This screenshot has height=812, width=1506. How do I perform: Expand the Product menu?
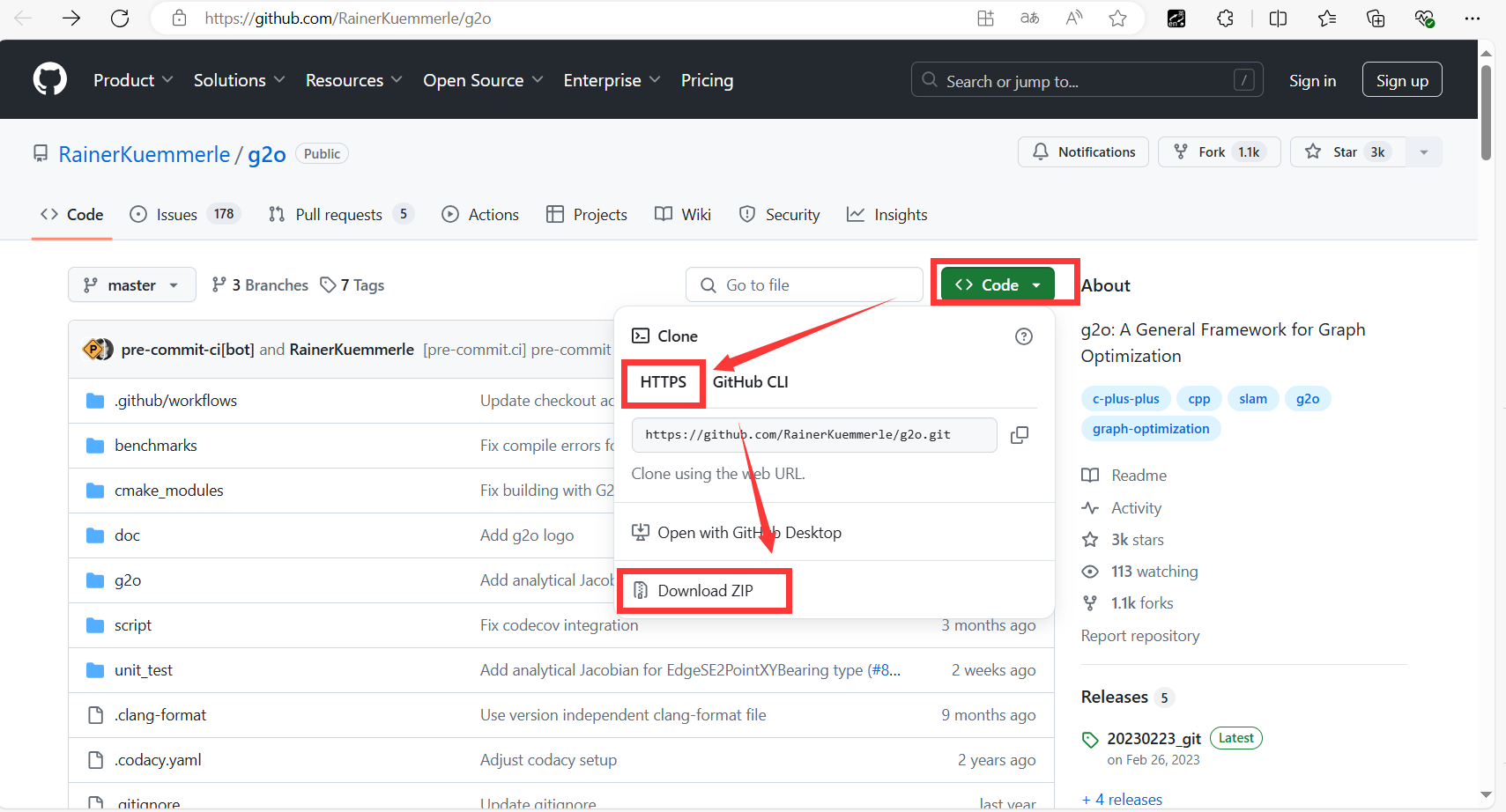[133, 80]
